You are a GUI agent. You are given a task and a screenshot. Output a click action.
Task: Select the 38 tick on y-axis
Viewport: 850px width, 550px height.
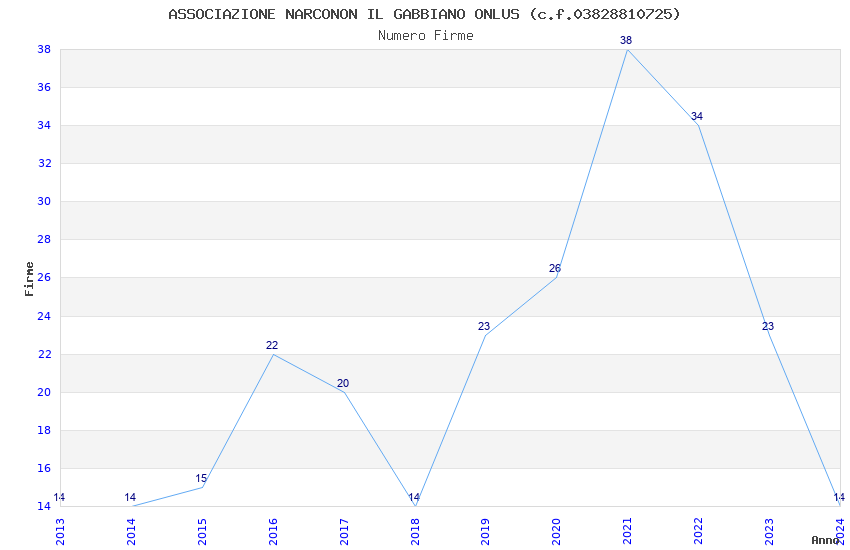[44, 49]
